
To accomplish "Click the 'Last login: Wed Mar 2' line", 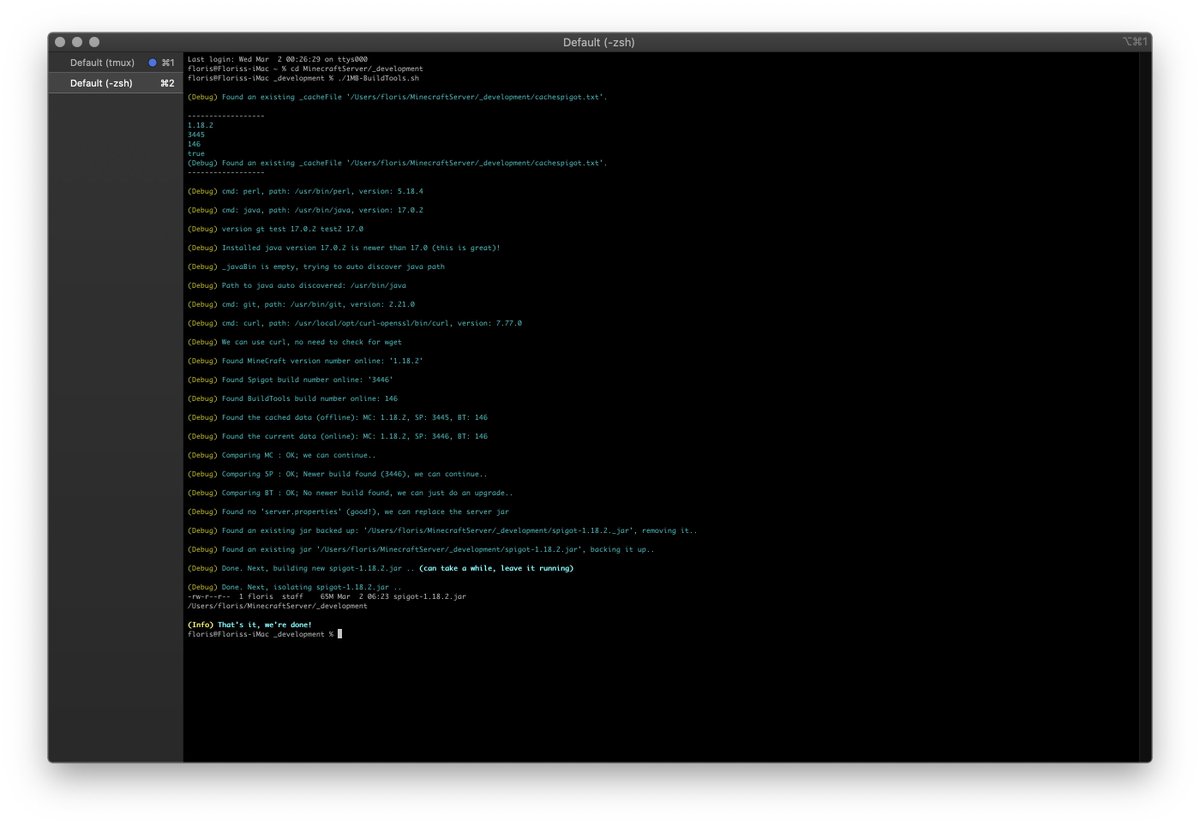I will 278,60.
